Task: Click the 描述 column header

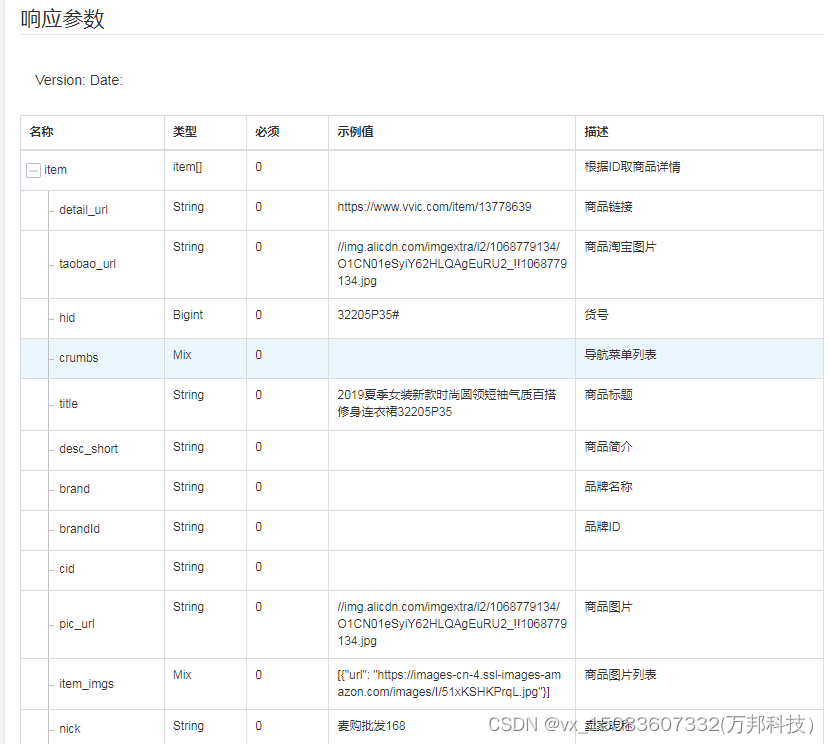Action: coord(597,131)
